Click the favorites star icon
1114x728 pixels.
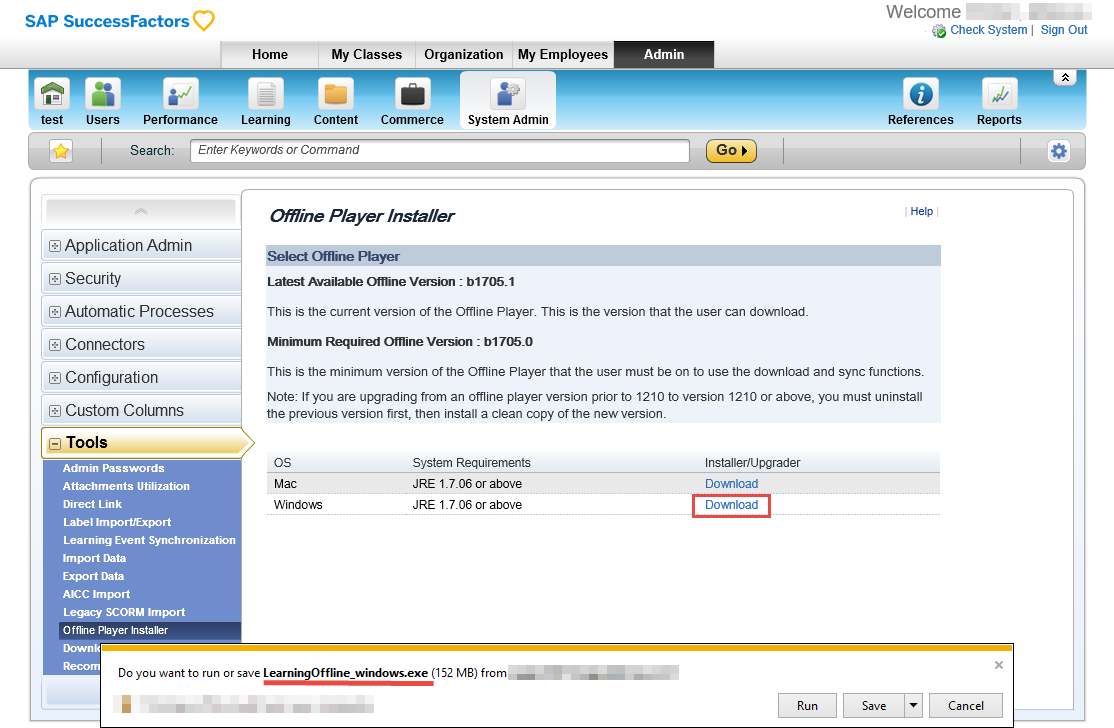(x=61, y=151)
